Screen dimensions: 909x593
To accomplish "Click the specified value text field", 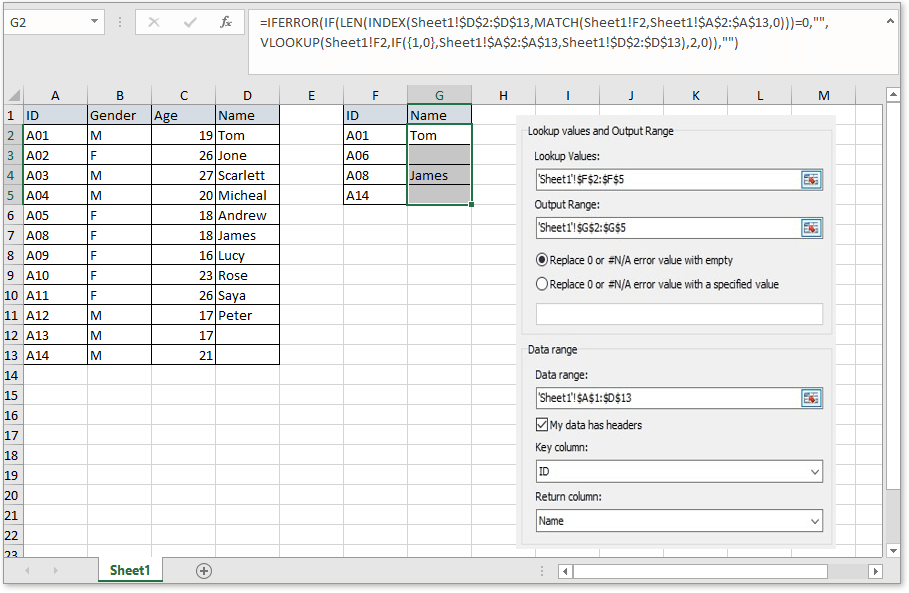I will click(x=679, y=314).
